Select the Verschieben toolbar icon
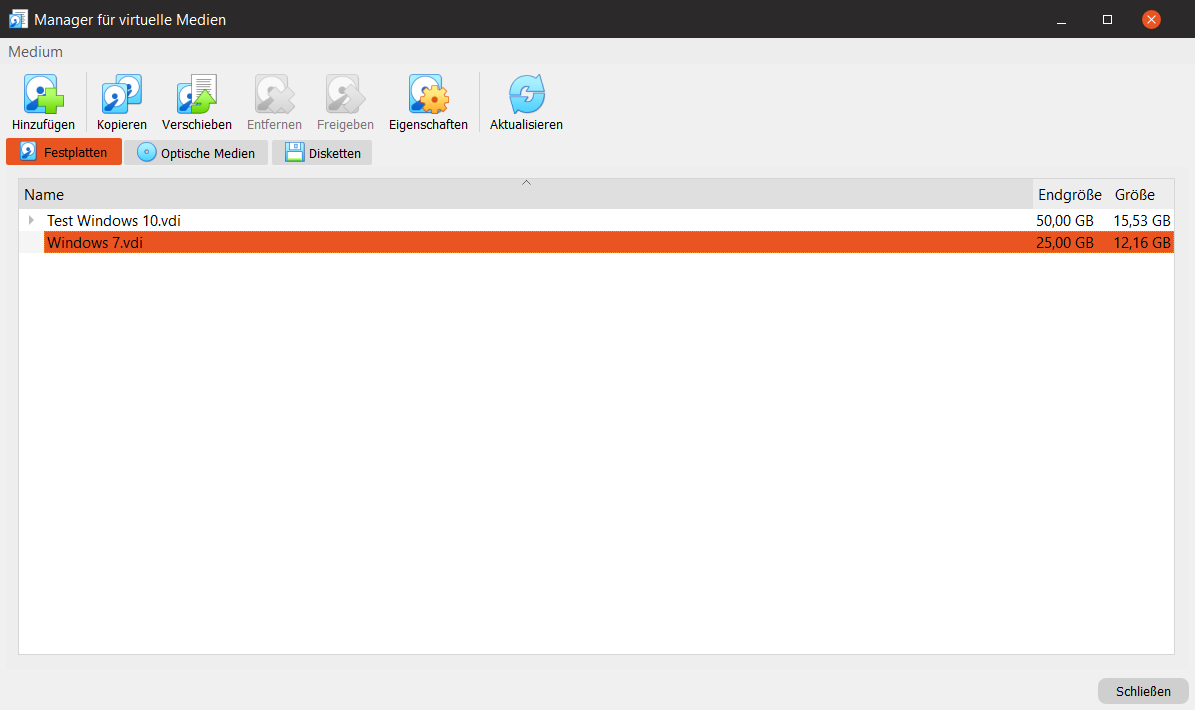 pos(197,94)
